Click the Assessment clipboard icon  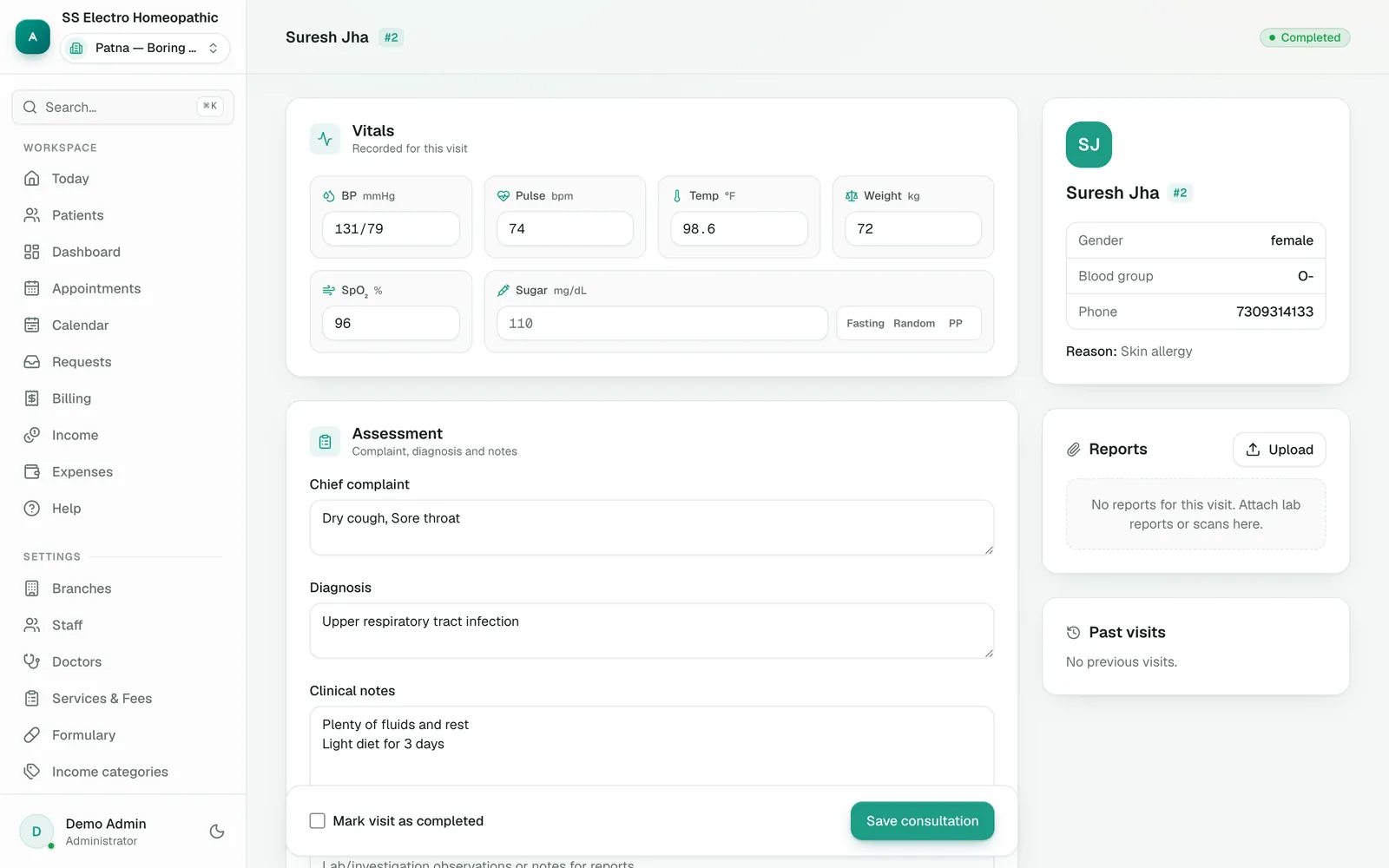(325, 442)
